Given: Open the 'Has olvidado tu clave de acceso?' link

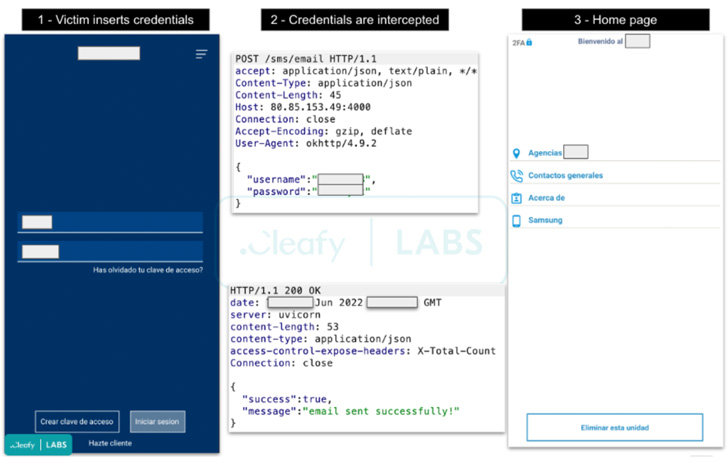Looking at the screenshot, I should (148, 270).
